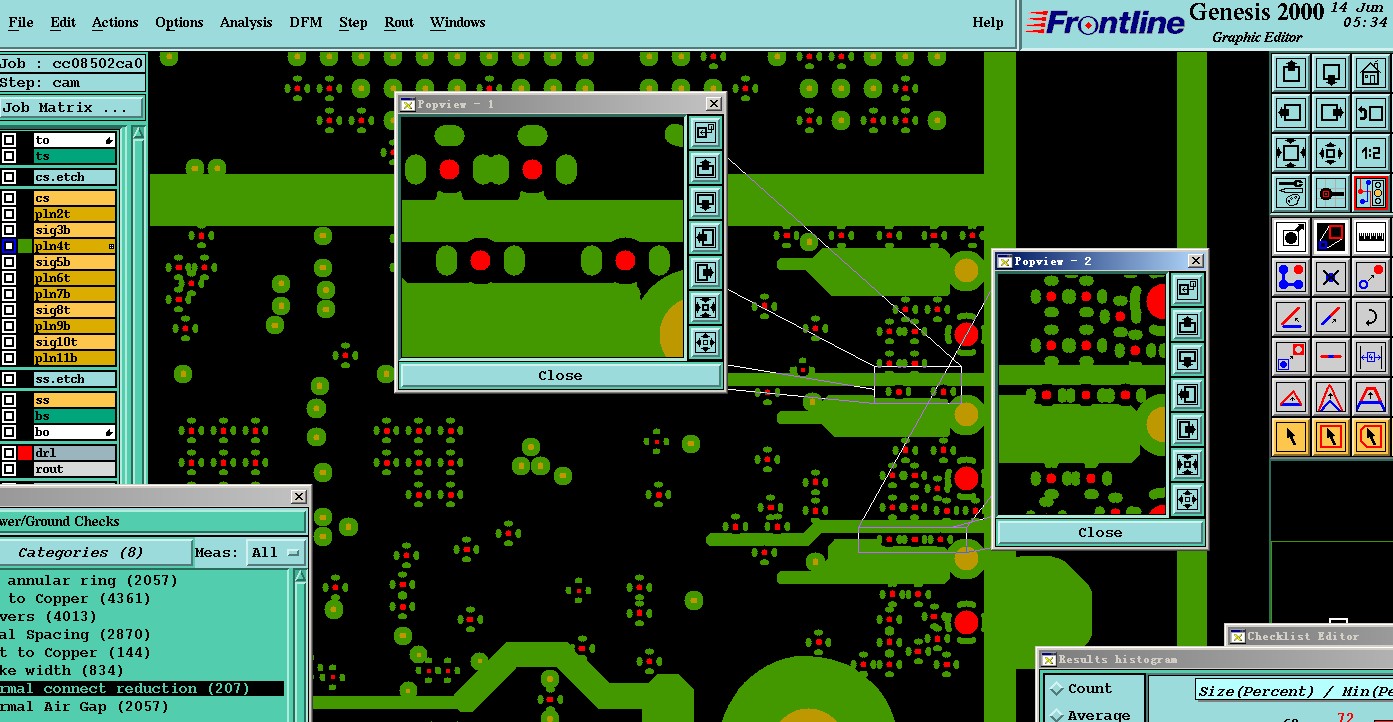Select the dimension width arrows tool
1393x722 pixels.
pos(1371,356)
